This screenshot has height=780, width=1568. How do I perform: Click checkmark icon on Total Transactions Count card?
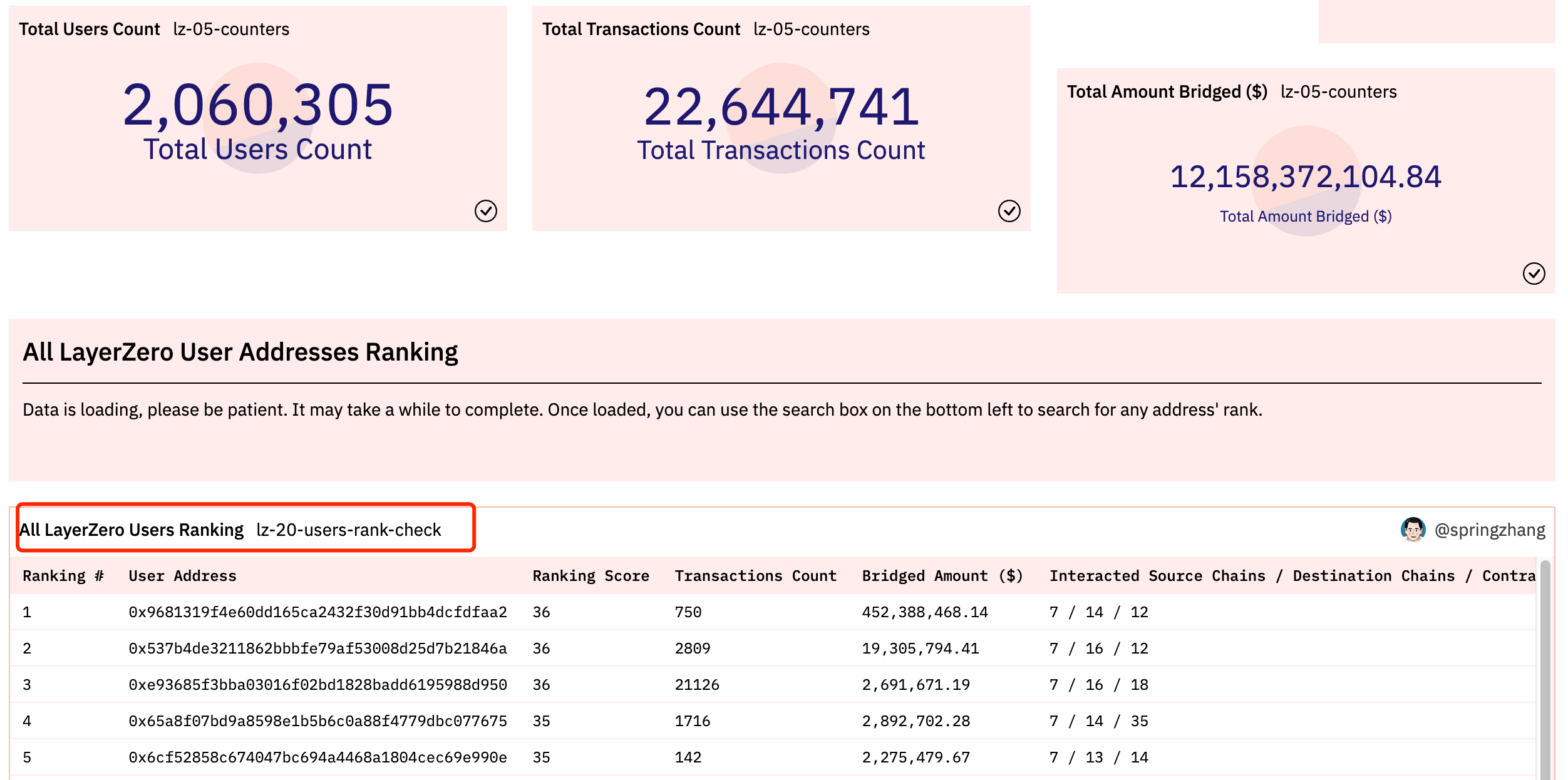[x=1009, y=211]
